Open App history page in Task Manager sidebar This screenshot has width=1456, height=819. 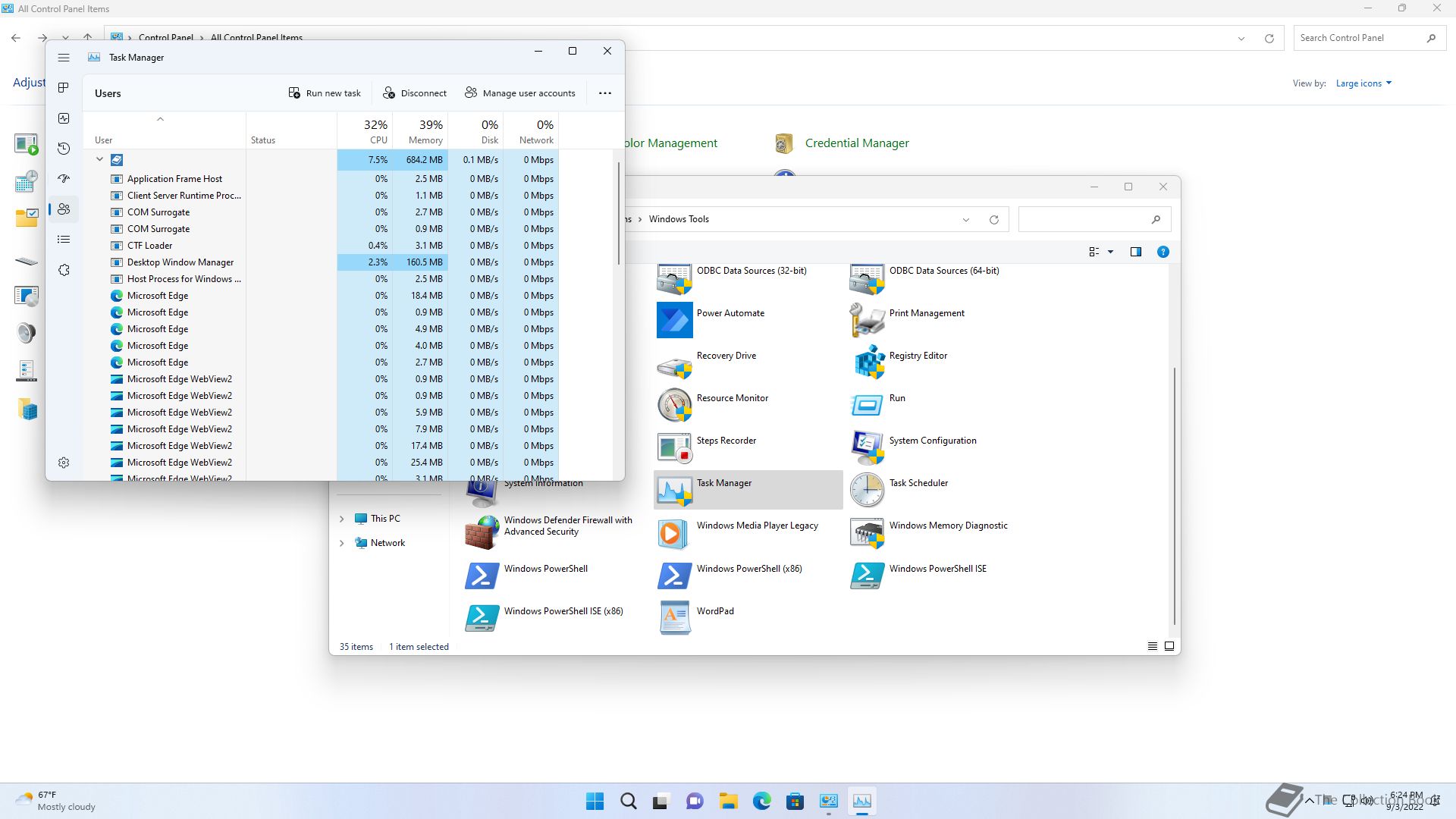tap(64, 149)
